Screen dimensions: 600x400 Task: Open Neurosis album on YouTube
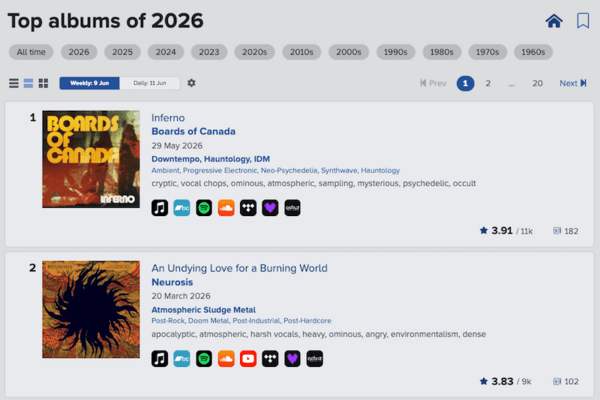coord(248,359)
